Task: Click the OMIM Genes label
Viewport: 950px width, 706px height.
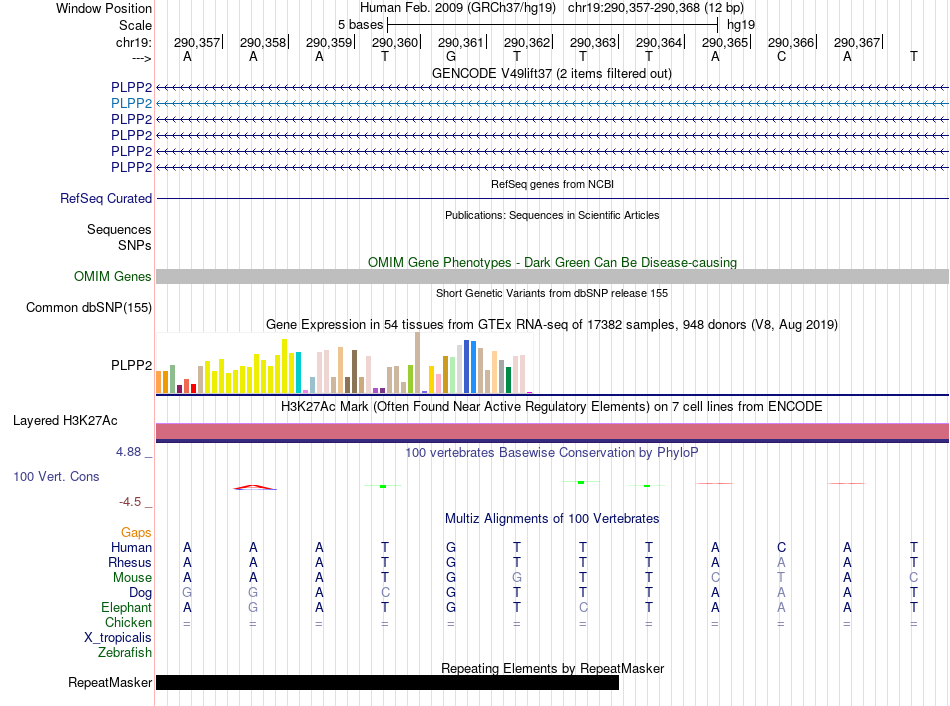Action: tap(113, 276)
